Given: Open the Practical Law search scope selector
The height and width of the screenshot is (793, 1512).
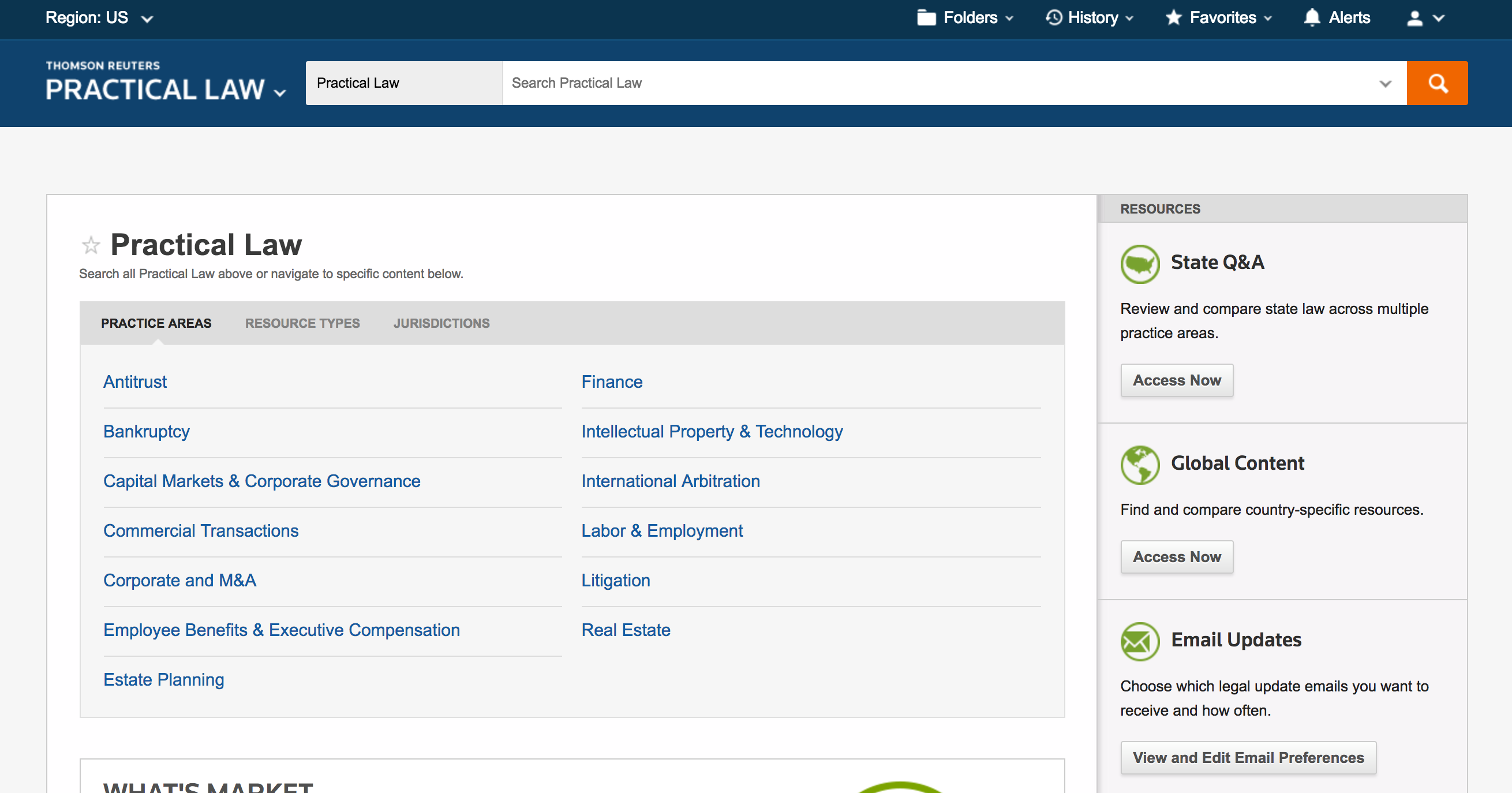Looking at the screenshot, I should 404,83.
